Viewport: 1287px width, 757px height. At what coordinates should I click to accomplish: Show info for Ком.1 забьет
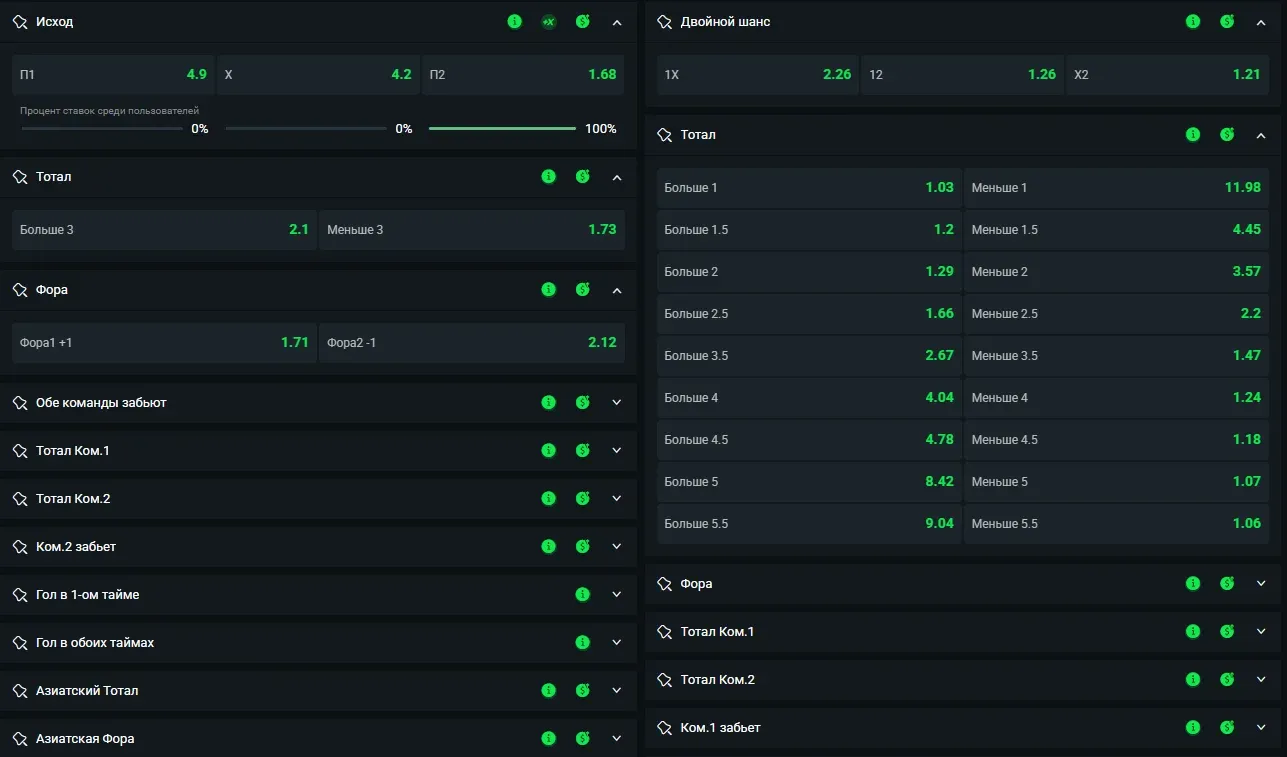1193,728
